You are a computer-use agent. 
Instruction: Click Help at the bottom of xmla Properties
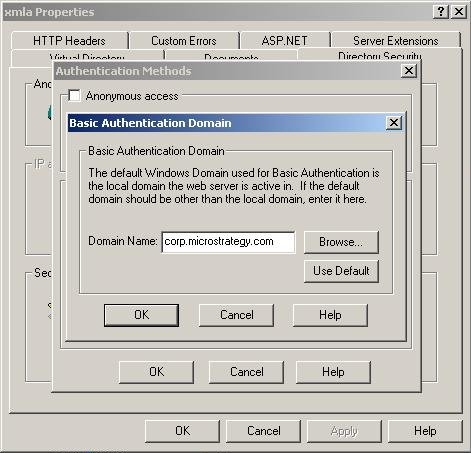(x=425, y=431)
